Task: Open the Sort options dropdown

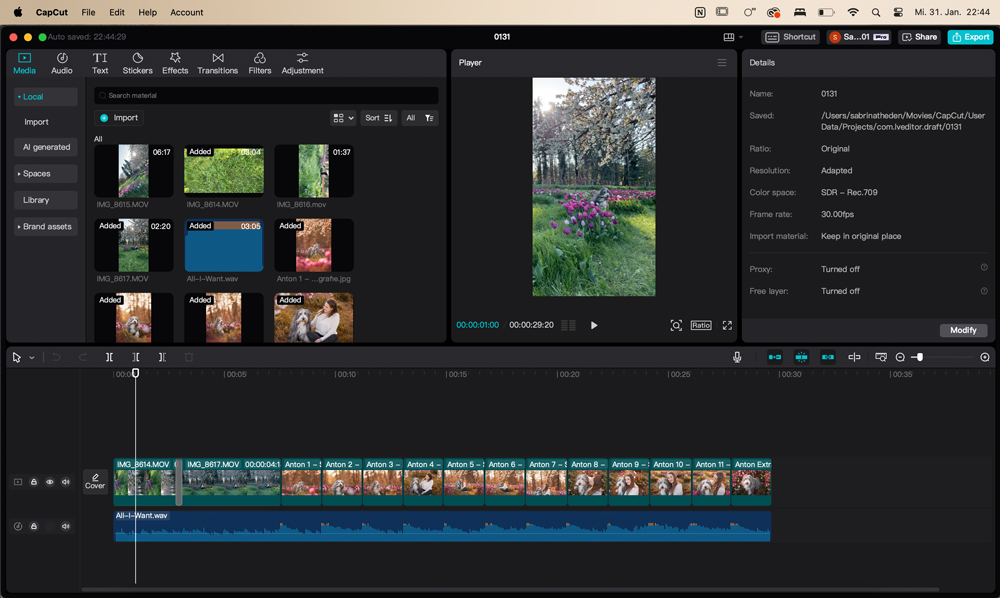Action: coord(378,118)
